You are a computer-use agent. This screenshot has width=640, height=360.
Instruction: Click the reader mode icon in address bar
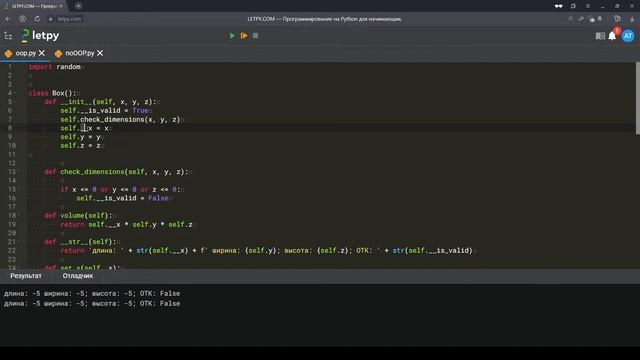pos(570,19)
